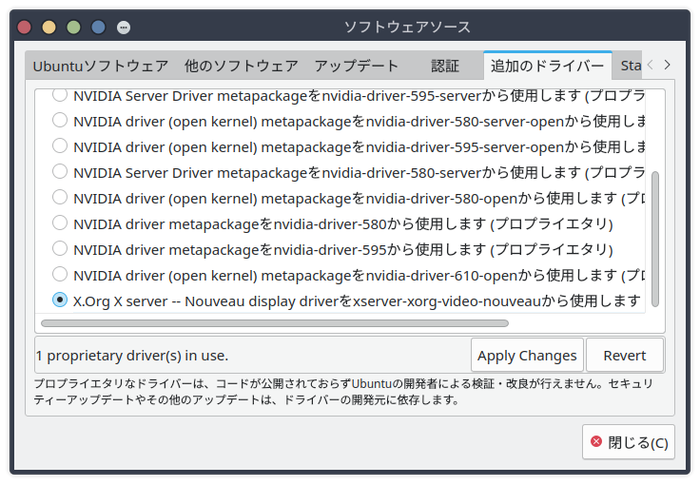Click the yellow window minimize dot

[49, 27]
